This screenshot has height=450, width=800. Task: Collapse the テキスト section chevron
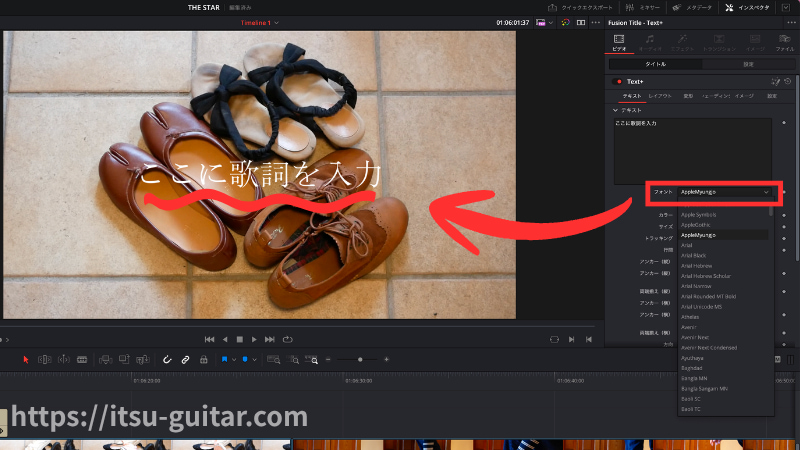tap(615, 110)
